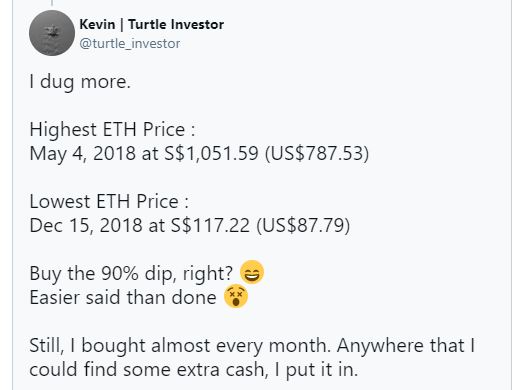Click the thread connector line above the avatar
This screenshot has height=390, width=524.
52,3
